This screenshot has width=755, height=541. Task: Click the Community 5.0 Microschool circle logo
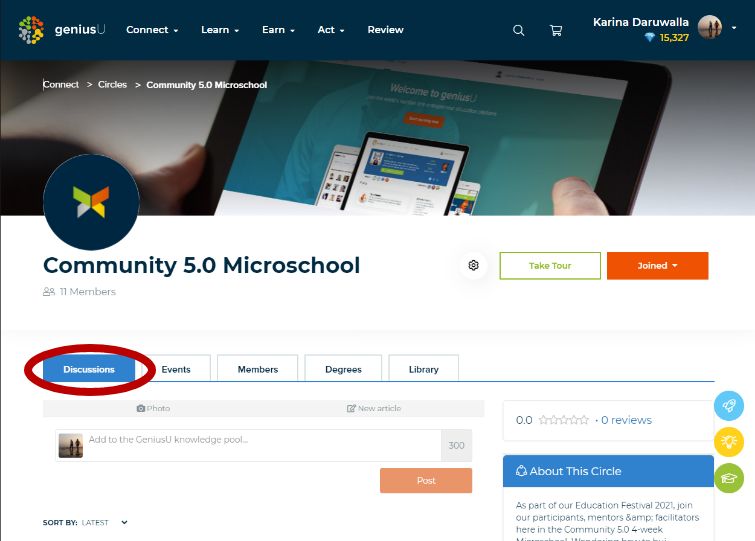coord(91,202)
